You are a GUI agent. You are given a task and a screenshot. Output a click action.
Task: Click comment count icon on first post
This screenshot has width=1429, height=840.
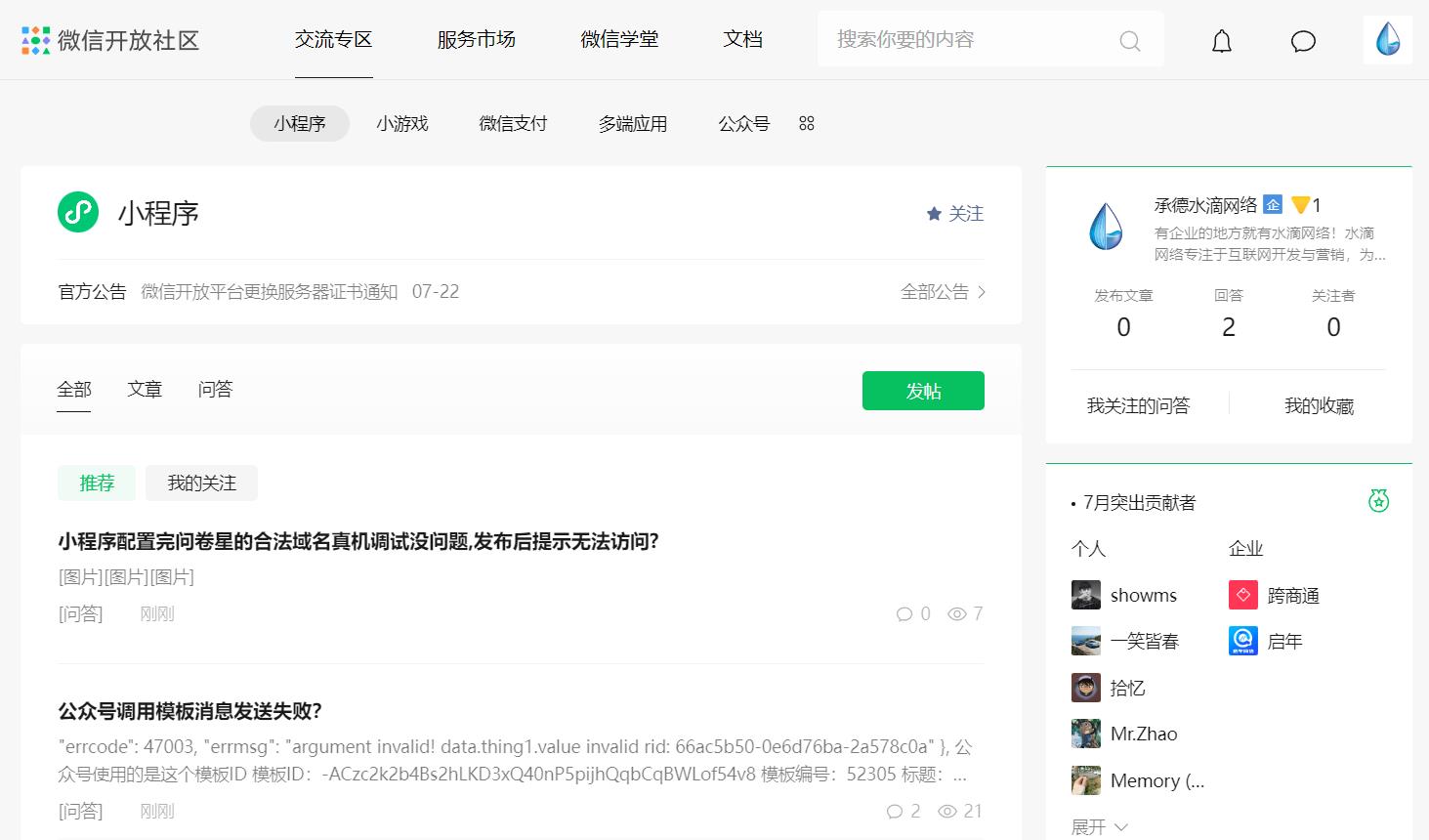[x=904, y=614]
